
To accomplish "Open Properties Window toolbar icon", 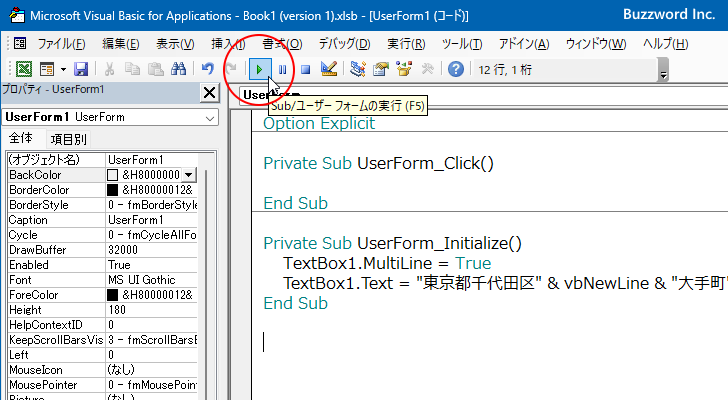I will (x=381, y=69).
